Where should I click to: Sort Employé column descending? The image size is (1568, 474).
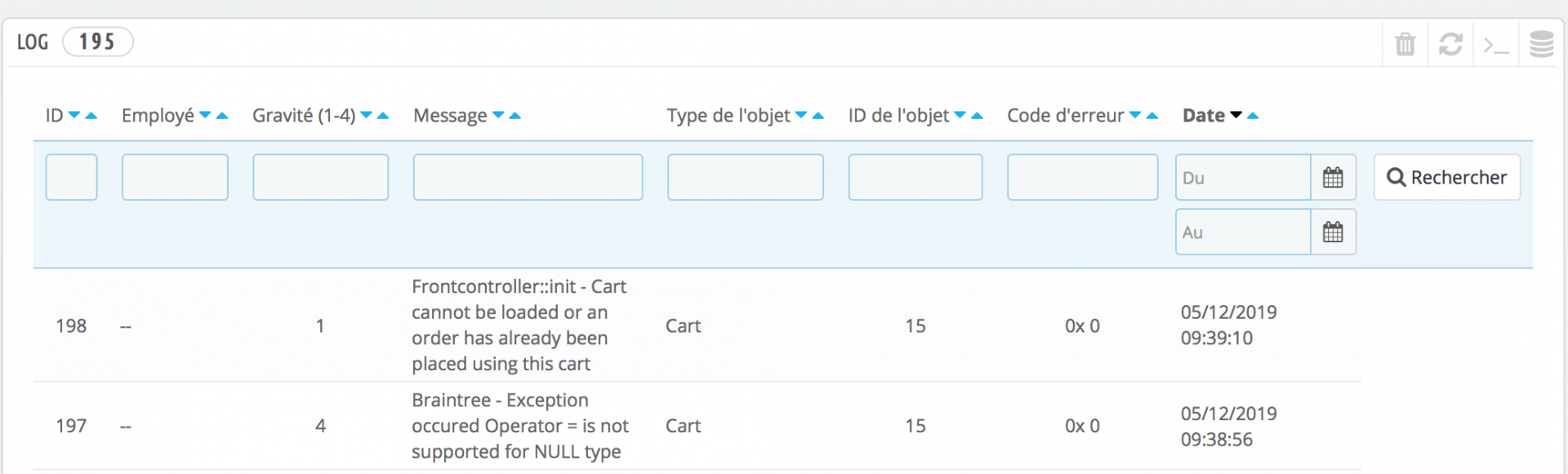[205, 115]
